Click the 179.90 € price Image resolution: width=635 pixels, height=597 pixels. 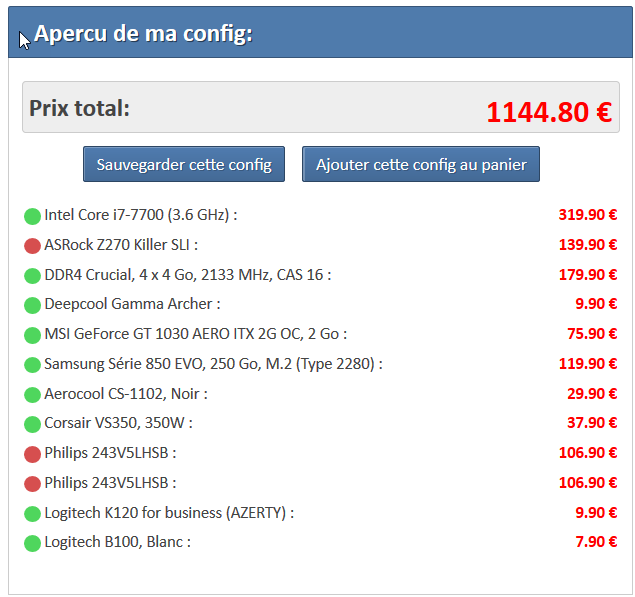(x=588, y=275)
